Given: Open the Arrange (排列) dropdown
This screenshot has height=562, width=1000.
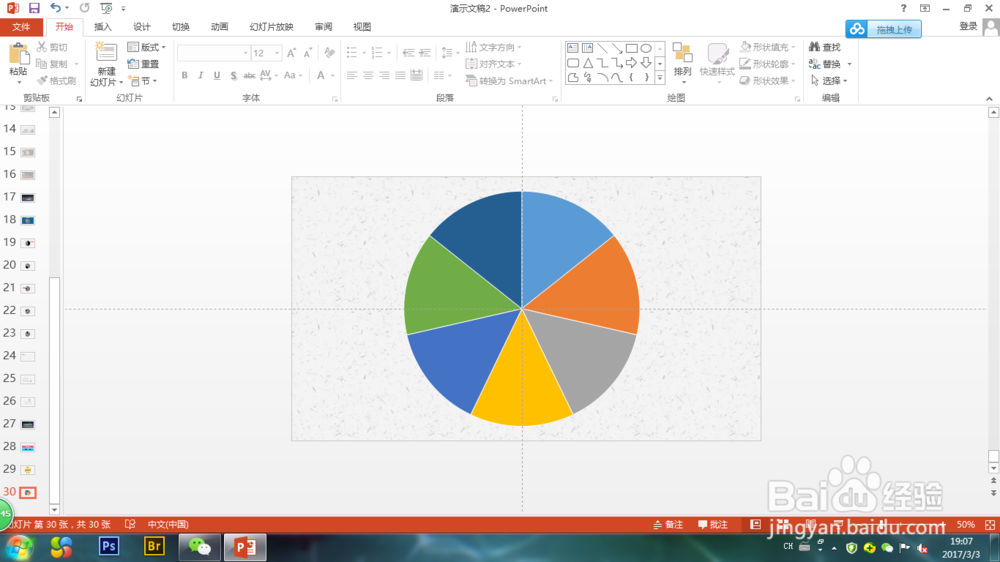Looking at the screenshot, I should coord(682,64).
